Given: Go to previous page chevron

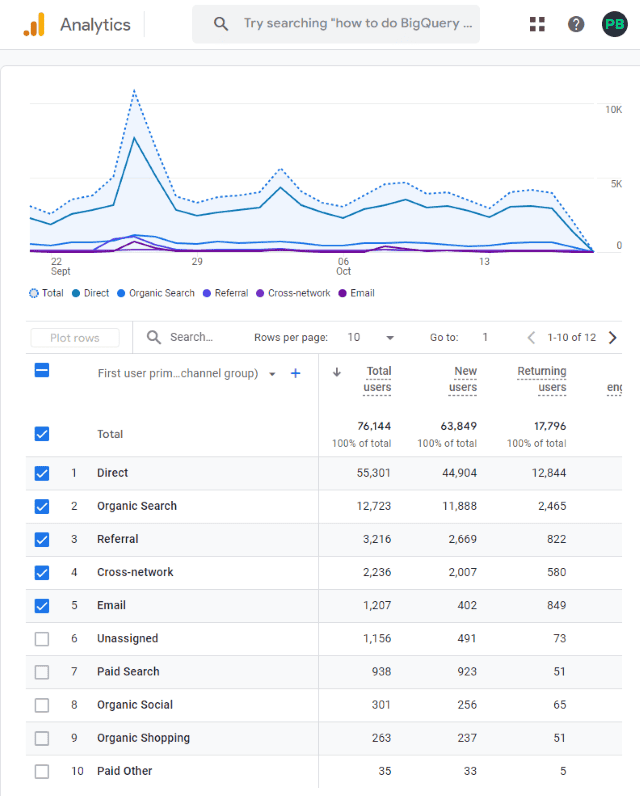Looking at the screenshot, I should [x=531, y=338].
